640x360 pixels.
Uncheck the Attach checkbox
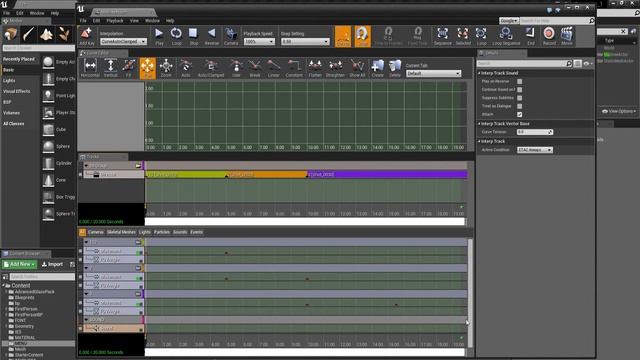[520, 114]
